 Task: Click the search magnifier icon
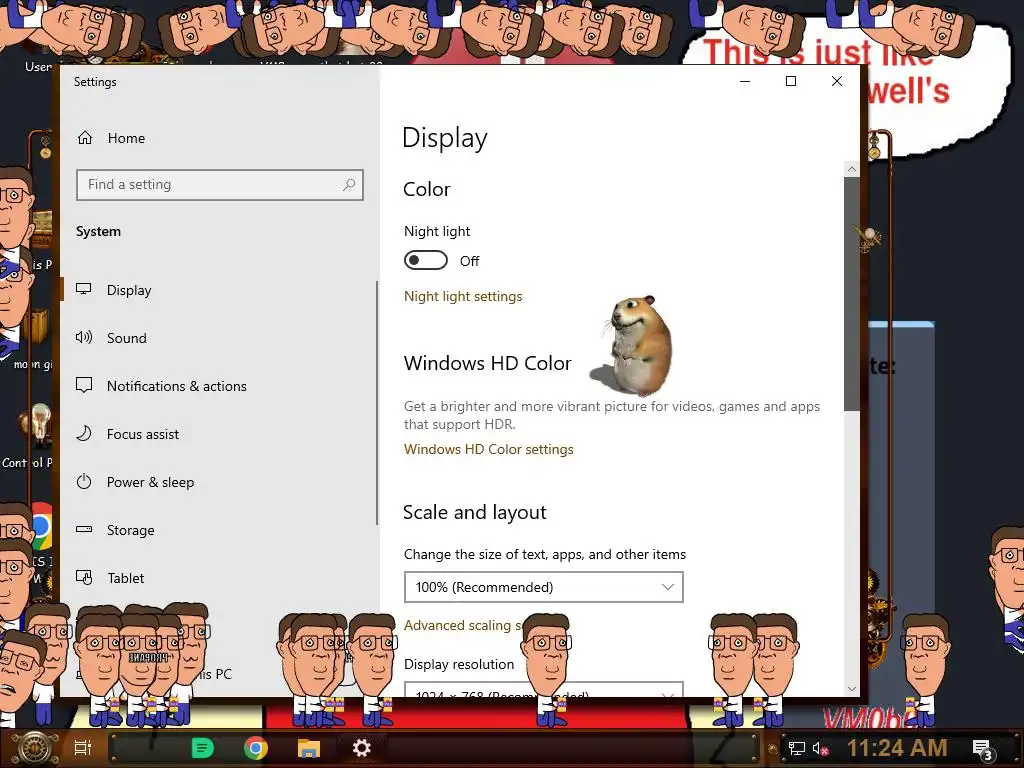pos(349,185)
